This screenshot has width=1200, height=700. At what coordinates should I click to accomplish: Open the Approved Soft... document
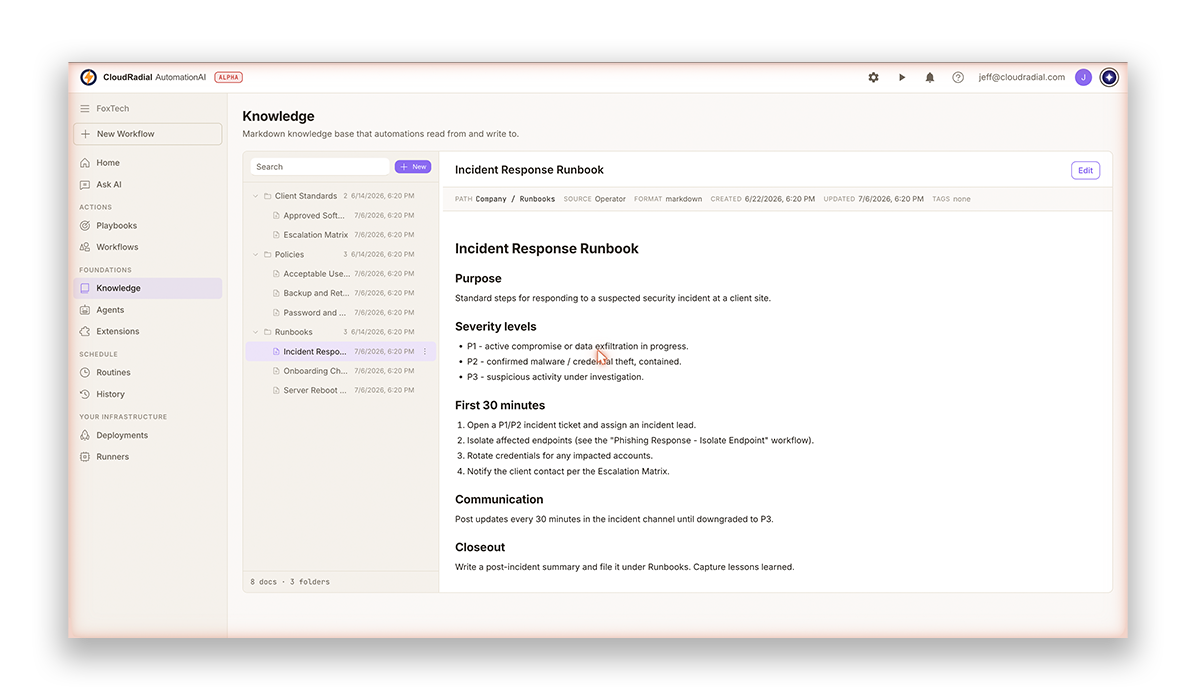pyautogui.click(x=315, y=216)
